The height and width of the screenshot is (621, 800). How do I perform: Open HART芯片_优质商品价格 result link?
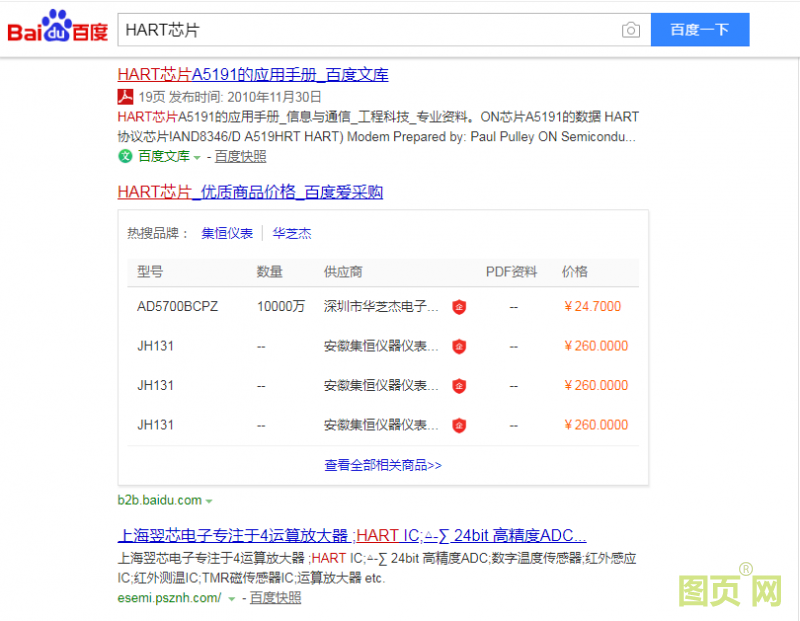250,192
